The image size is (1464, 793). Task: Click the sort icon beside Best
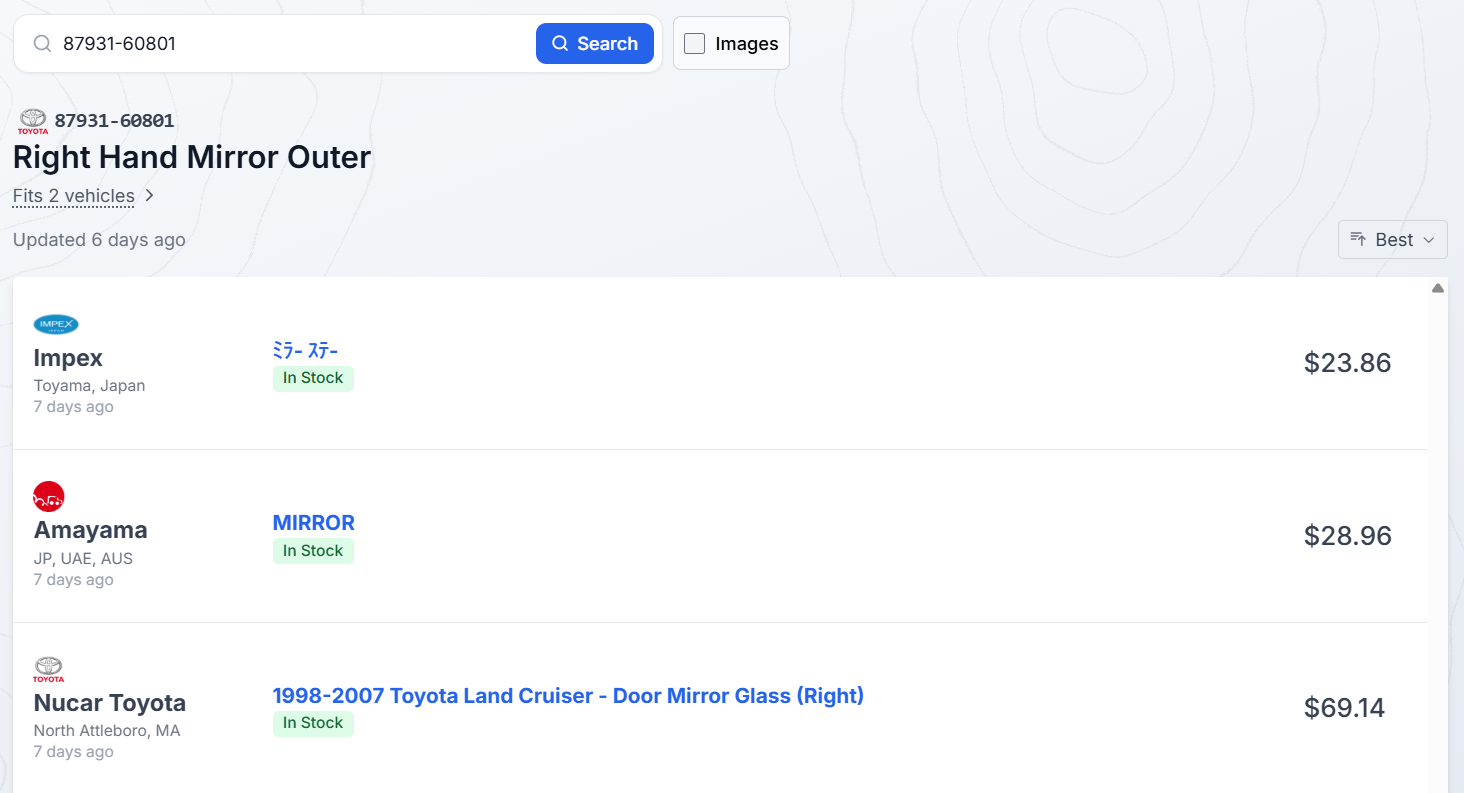(x=1358, y=239)
